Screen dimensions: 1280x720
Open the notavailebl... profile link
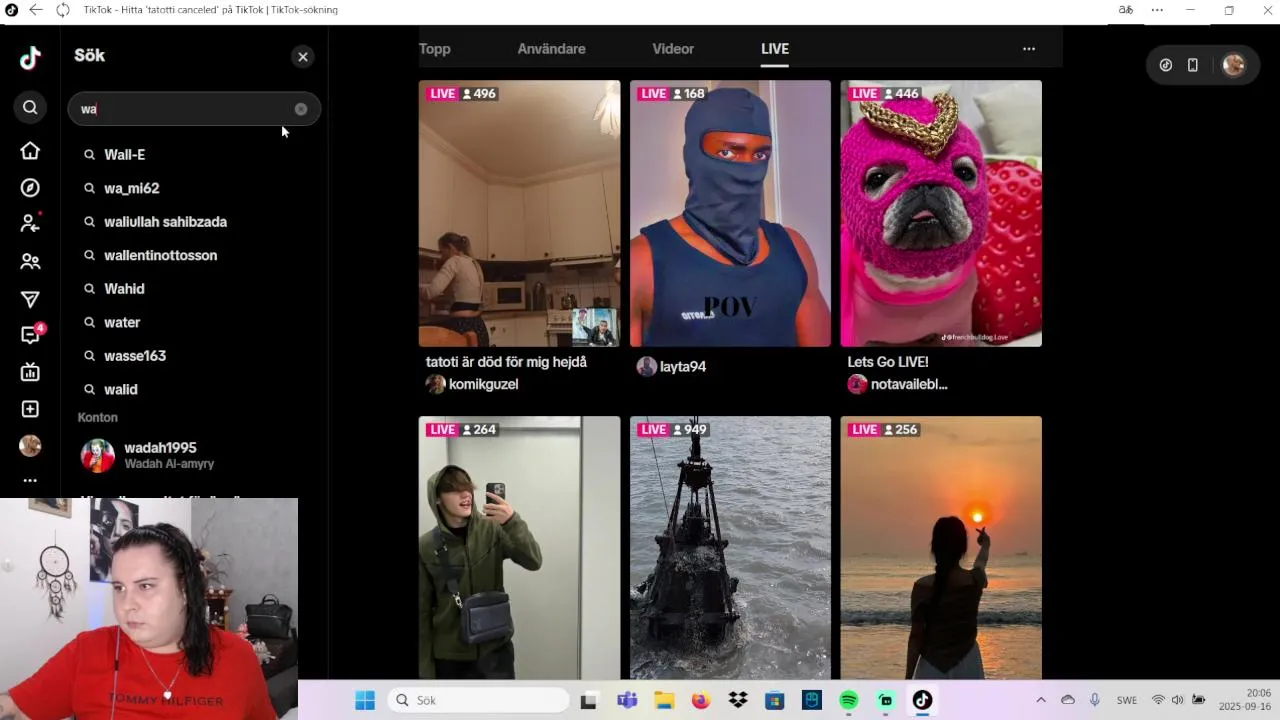897,384
